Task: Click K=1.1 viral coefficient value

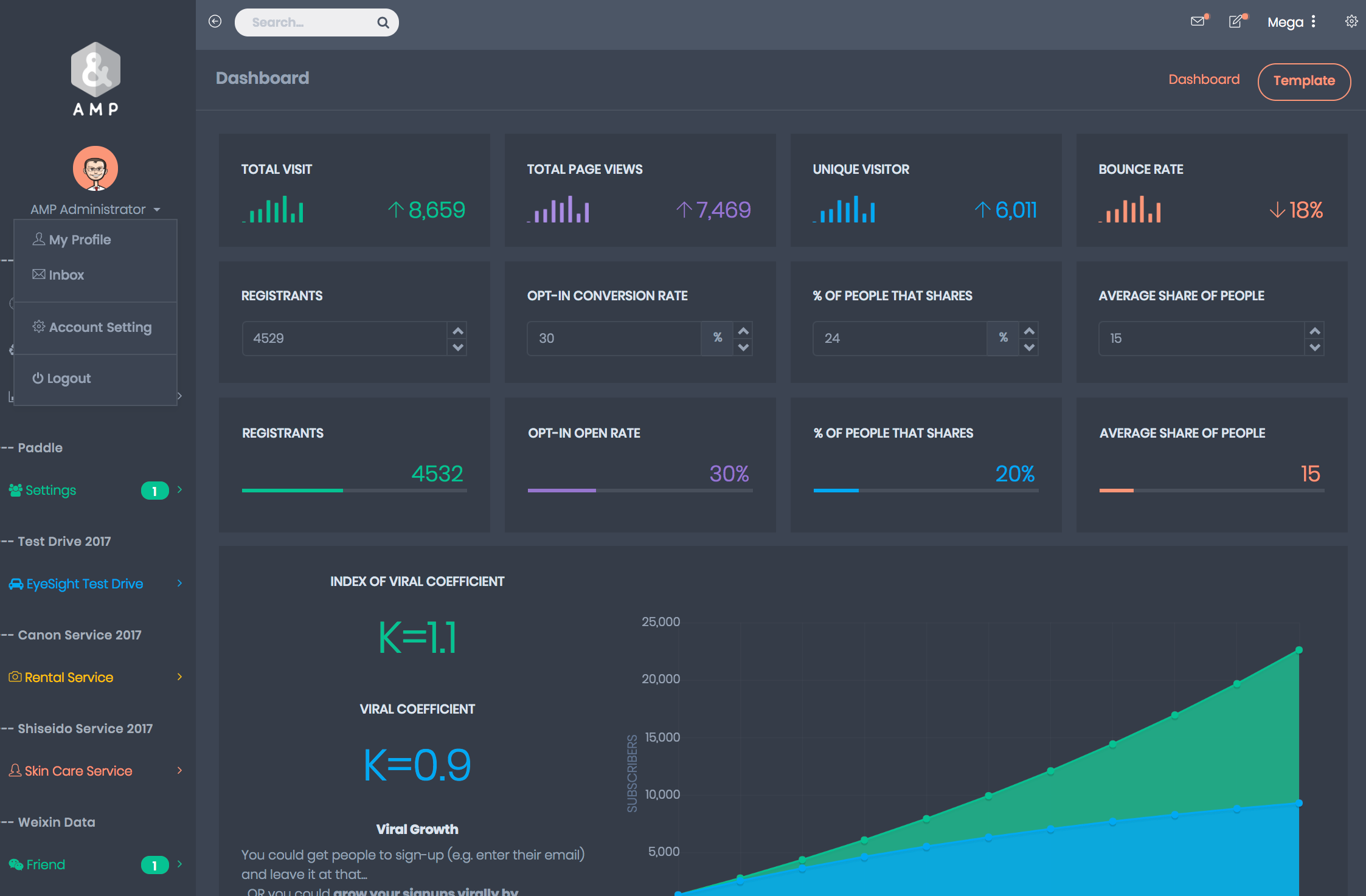Action: tap(417, 638)
